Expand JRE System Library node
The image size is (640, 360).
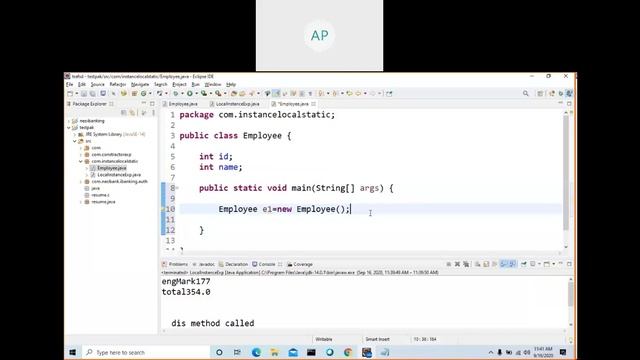pos(75,134)
